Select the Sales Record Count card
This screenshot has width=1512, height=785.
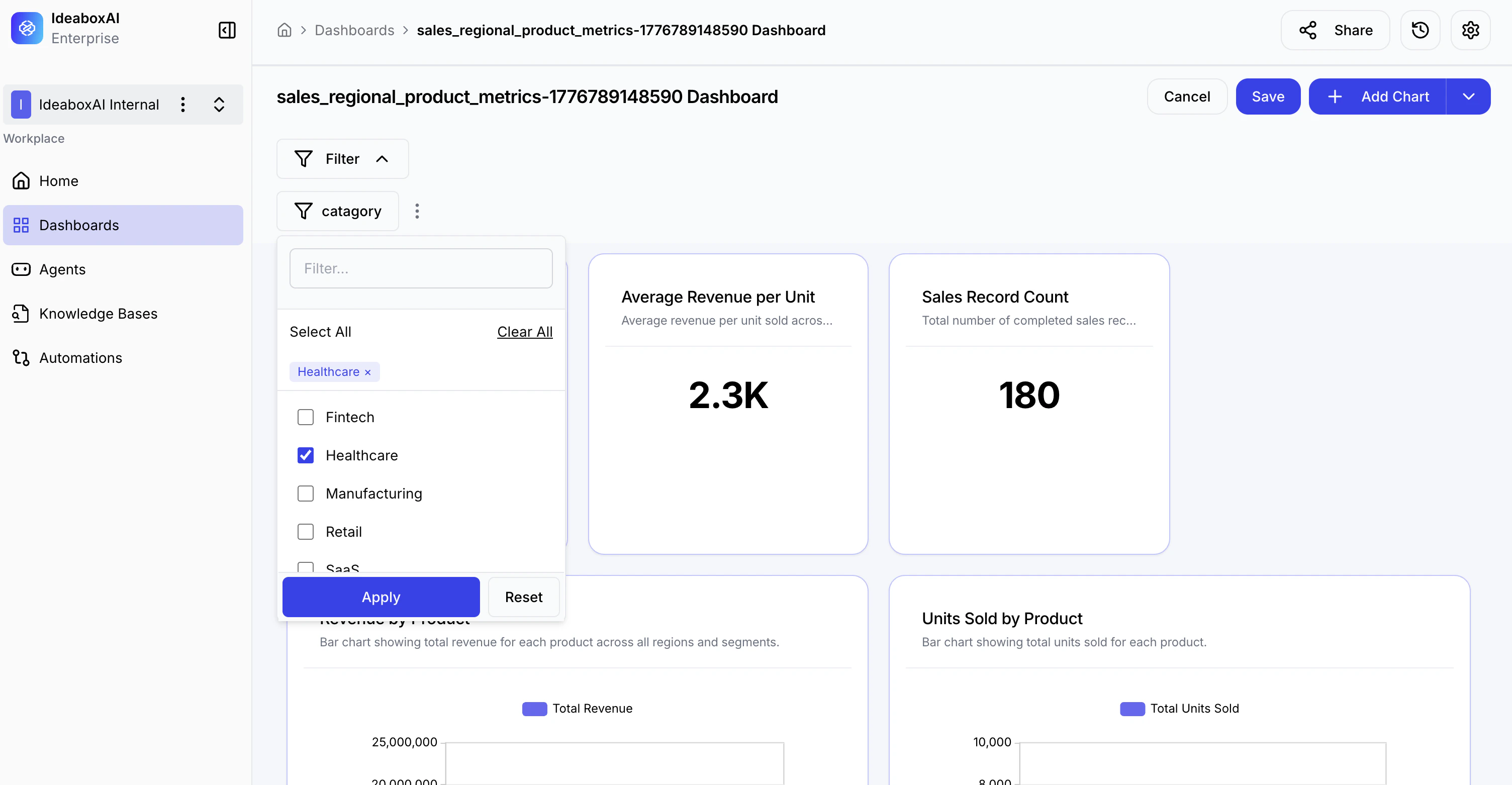[1029, 404]
